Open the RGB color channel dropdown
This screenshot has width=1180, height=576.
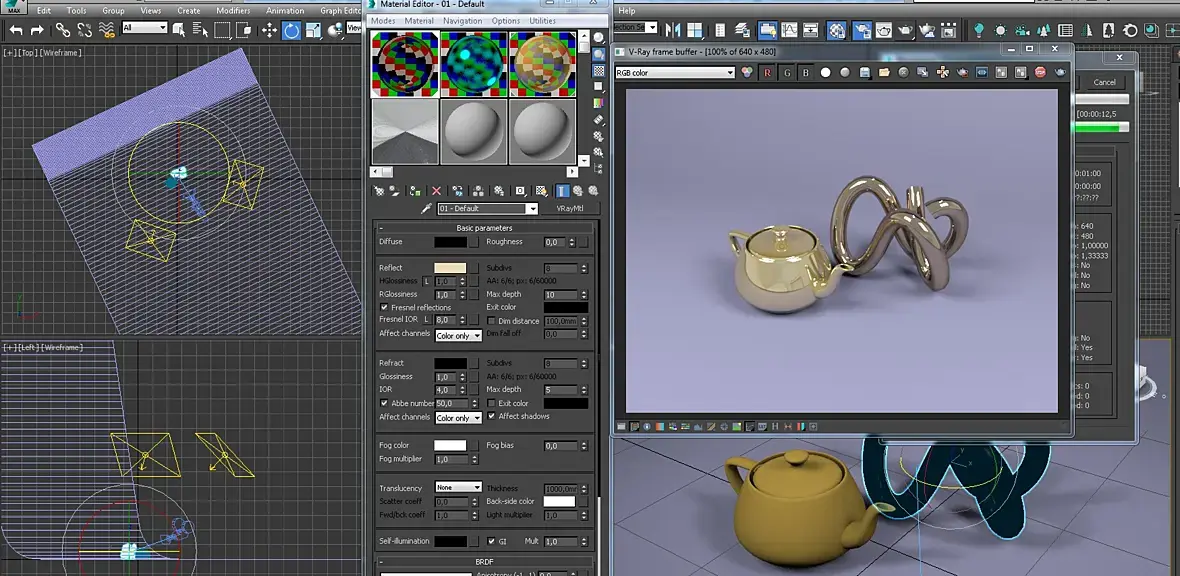[x=675, y=72]
